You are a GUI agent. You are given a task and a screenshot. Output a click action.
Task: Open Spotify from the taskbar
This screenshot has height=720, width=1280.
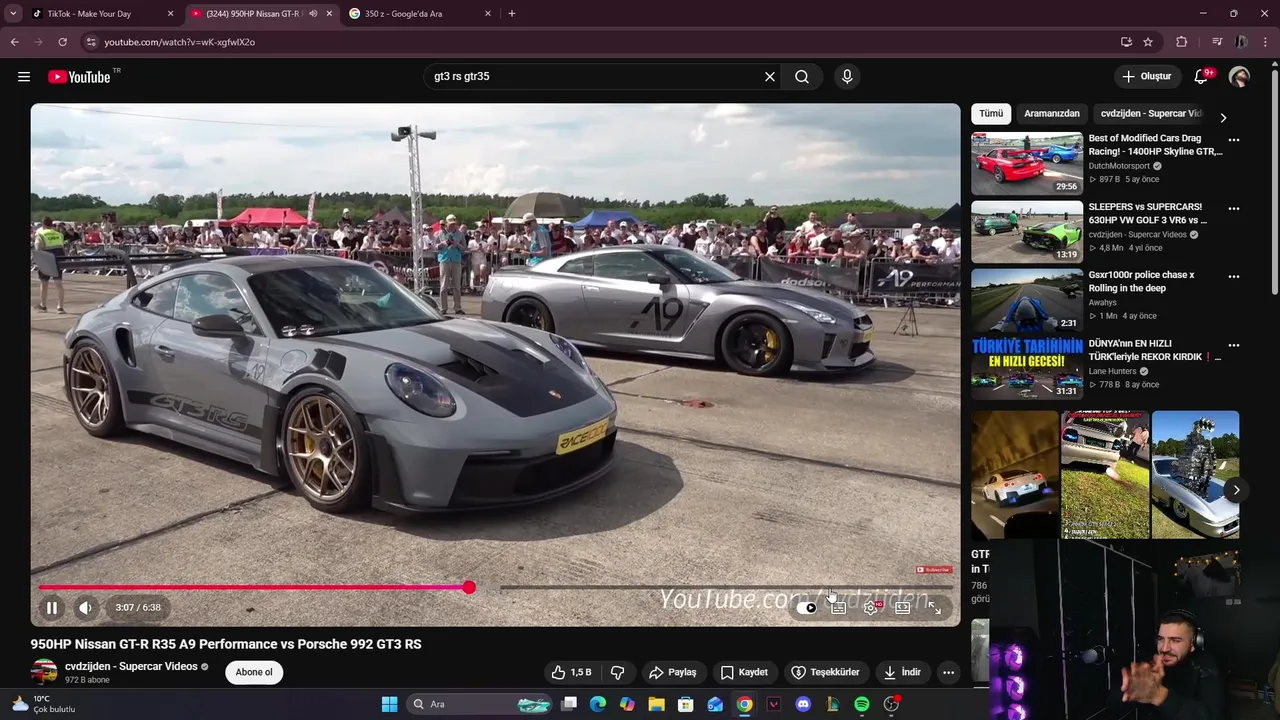[x=862, y=704]
